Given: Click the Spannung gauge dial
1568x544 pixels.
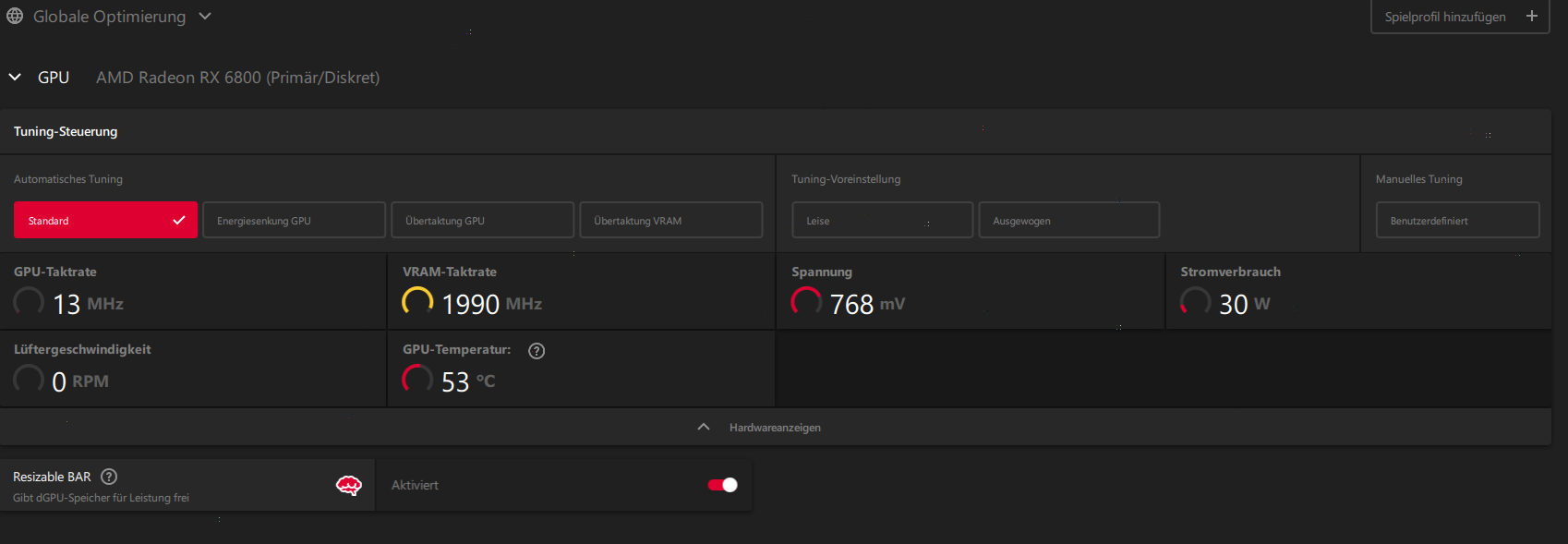Looking at the screenshot, I should click(806, 301).
